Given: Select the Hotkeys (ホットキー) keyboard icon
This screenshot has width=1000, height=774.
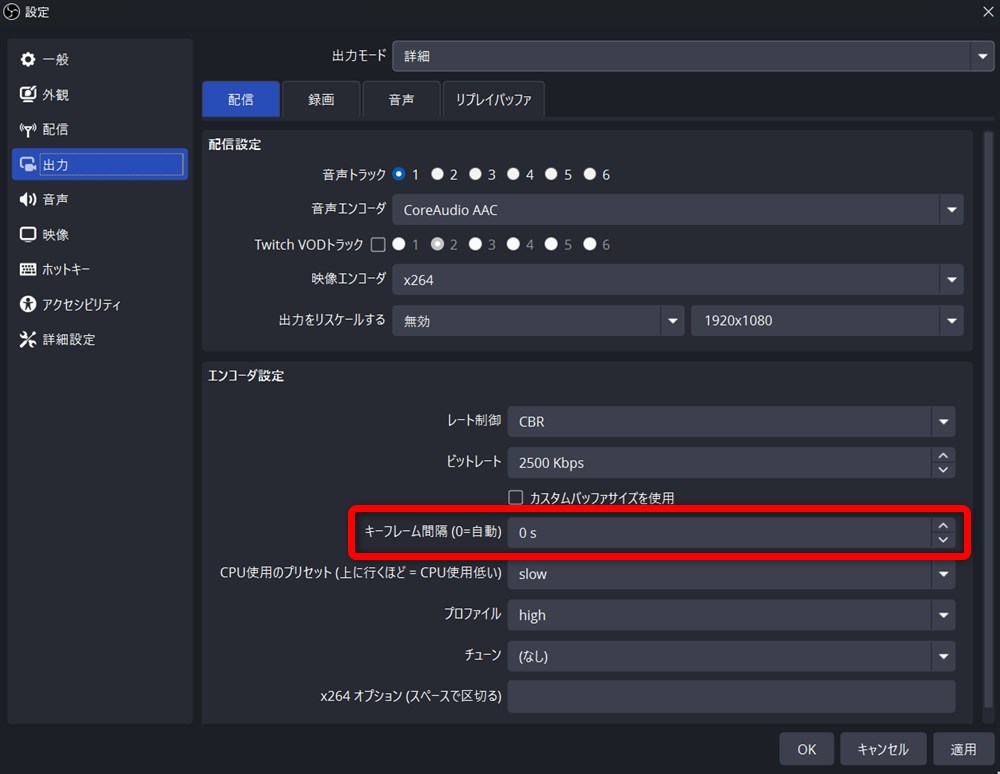Looking at the screenshot, I should [x=28, y=270].
